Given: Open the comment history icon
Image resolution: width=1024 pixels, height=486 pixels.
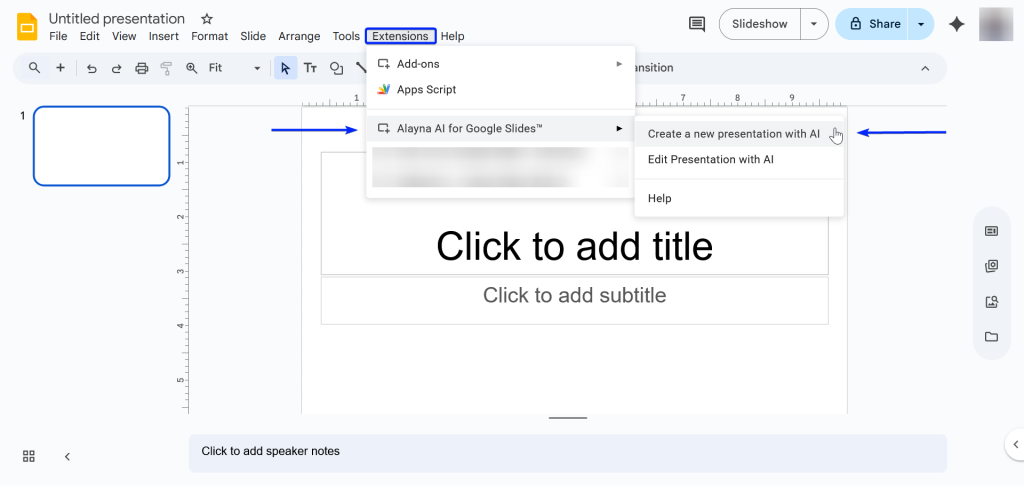Looking at the screenshot, I should [x=697, y=24].
